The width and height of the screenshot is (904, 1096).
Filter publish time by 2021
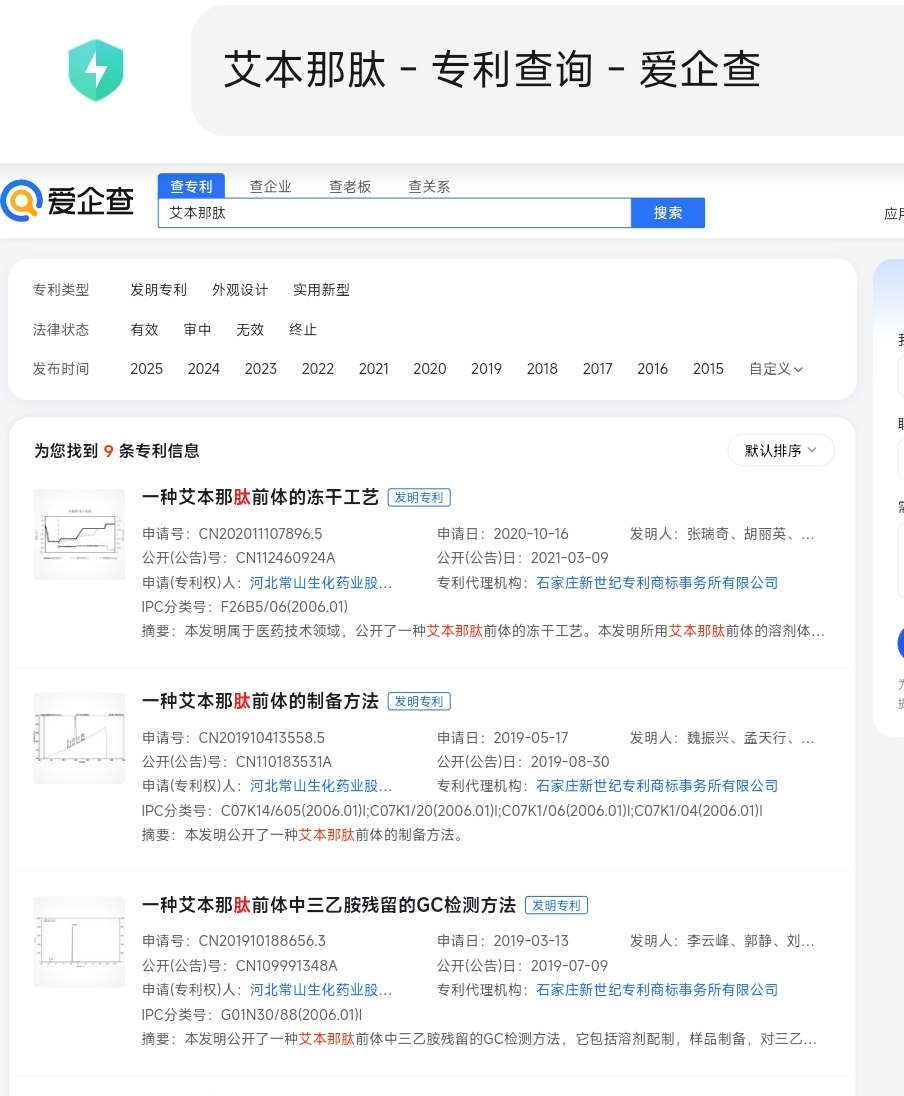click(374, 368)
